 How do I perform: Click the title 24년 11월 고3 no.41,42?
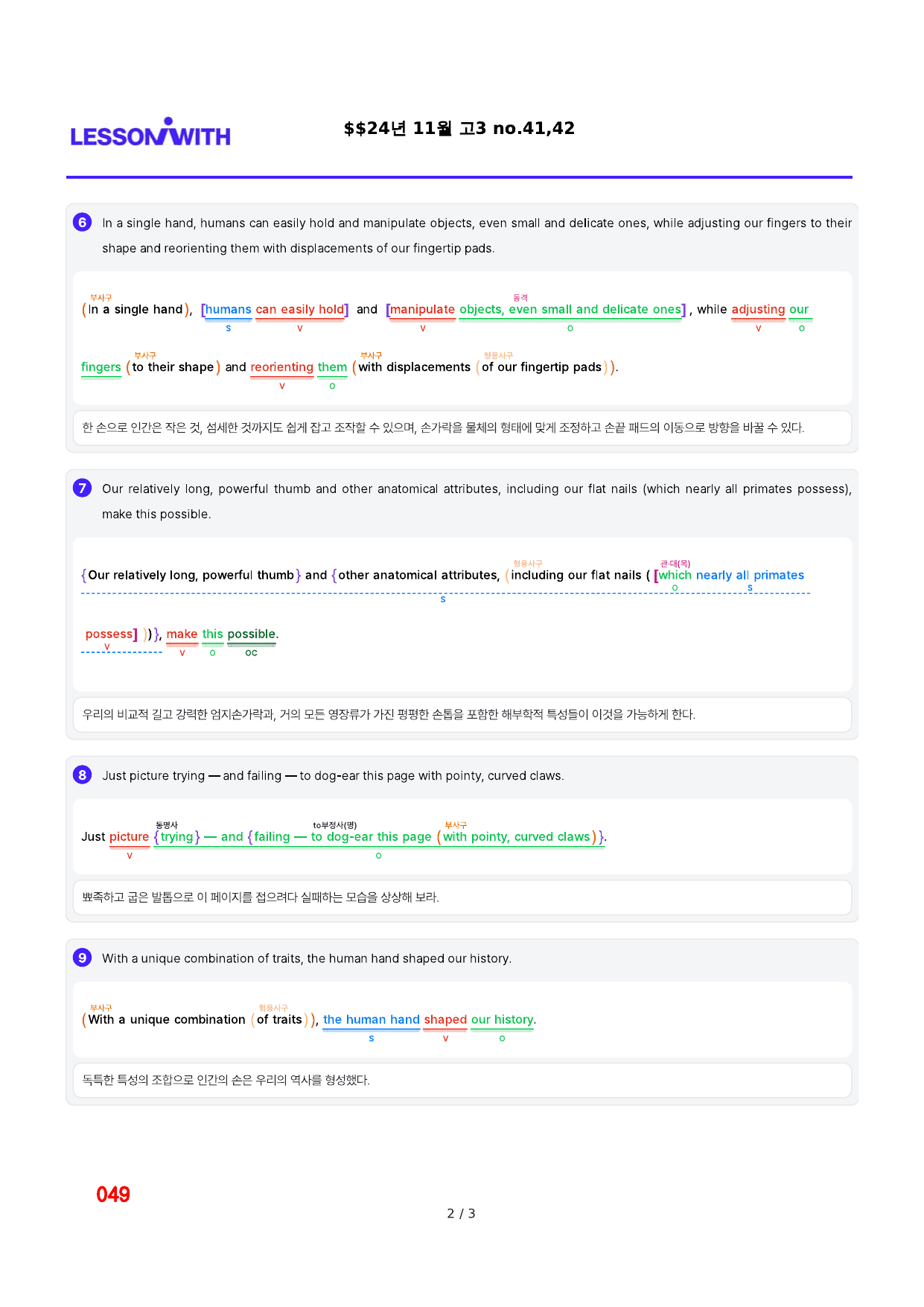pos(459,128)
